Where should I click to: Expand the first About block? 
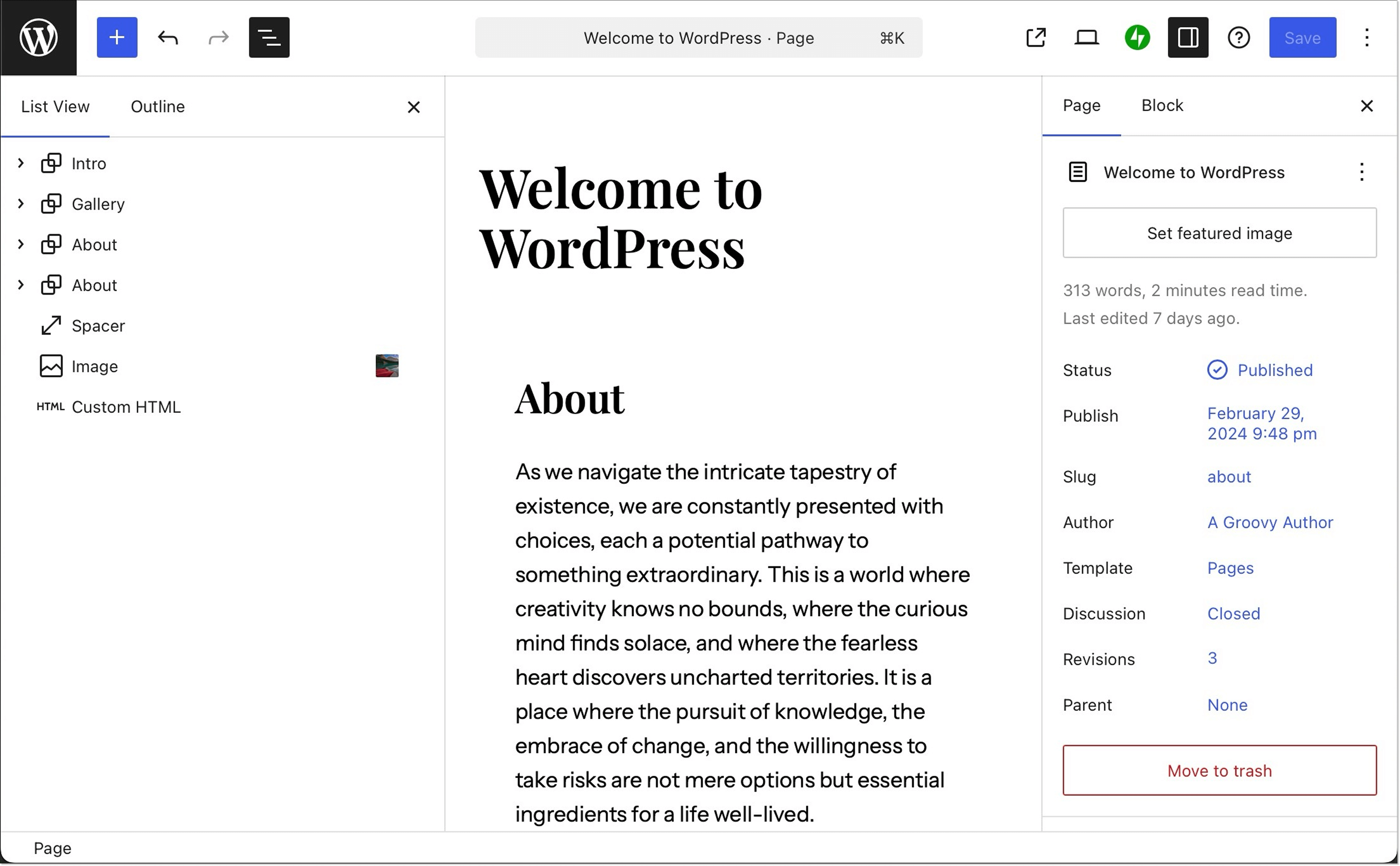[21, 245]
